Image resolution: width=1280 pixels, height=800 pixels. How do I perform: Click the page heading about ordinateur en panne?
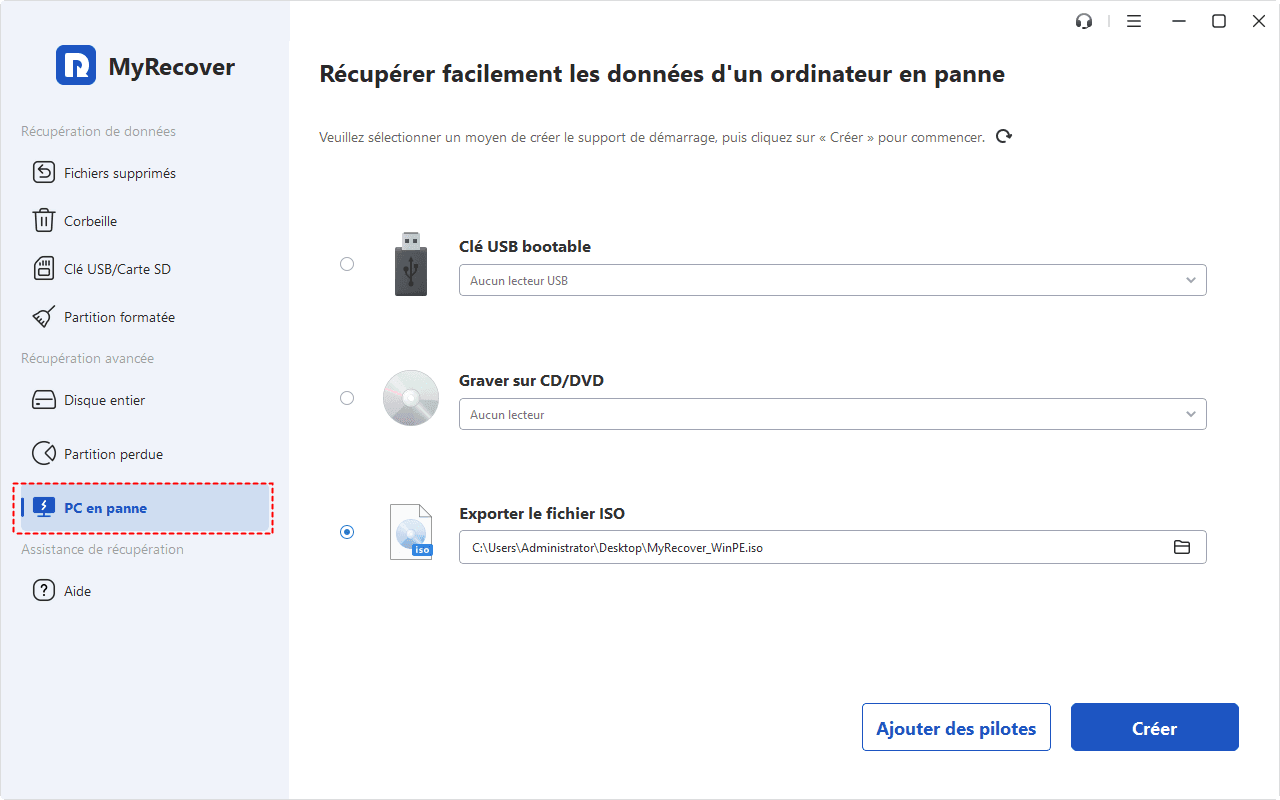662,74
